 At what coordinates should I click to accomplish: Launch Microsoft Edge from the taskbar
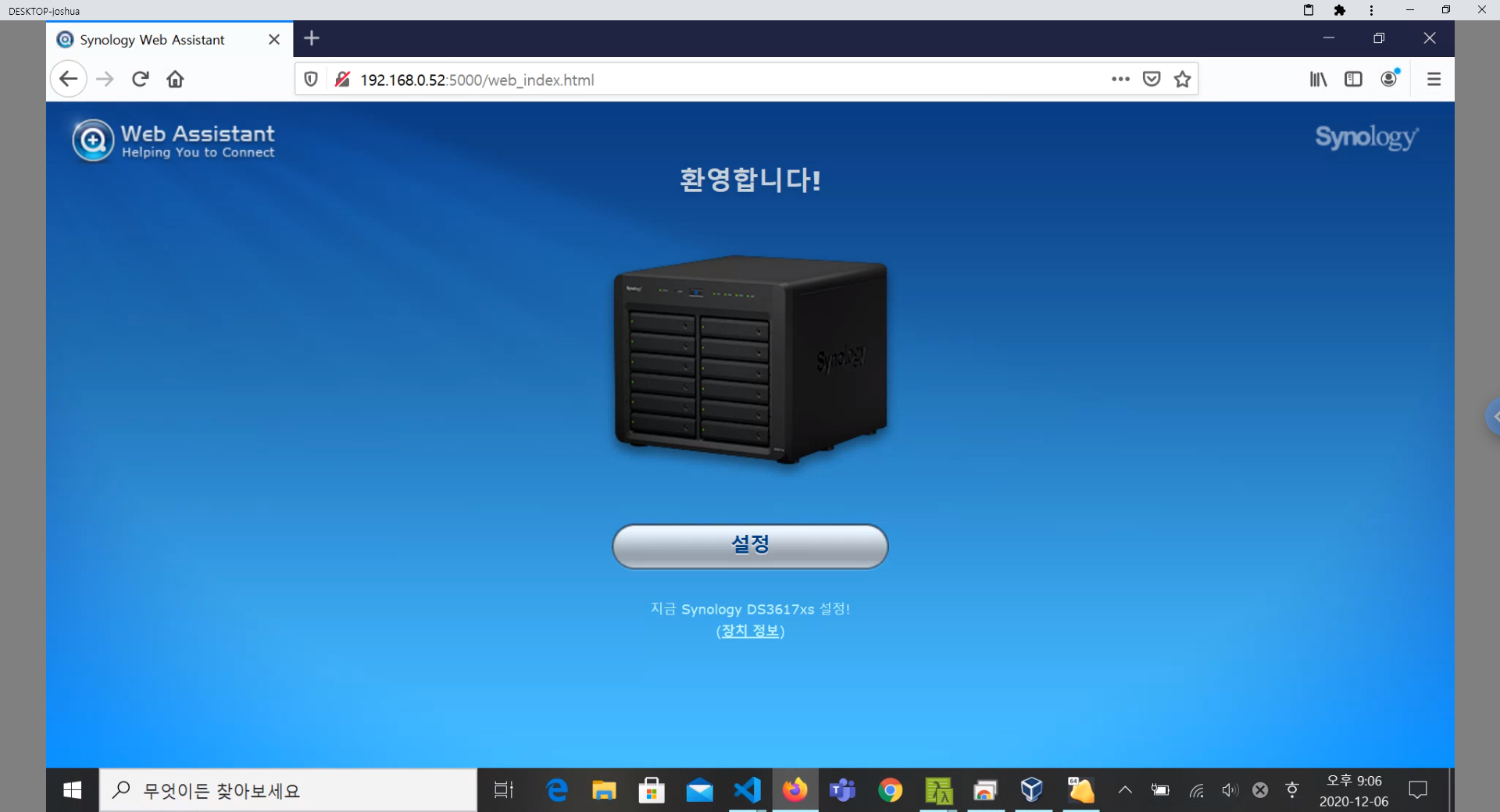[x=557, y=790]
